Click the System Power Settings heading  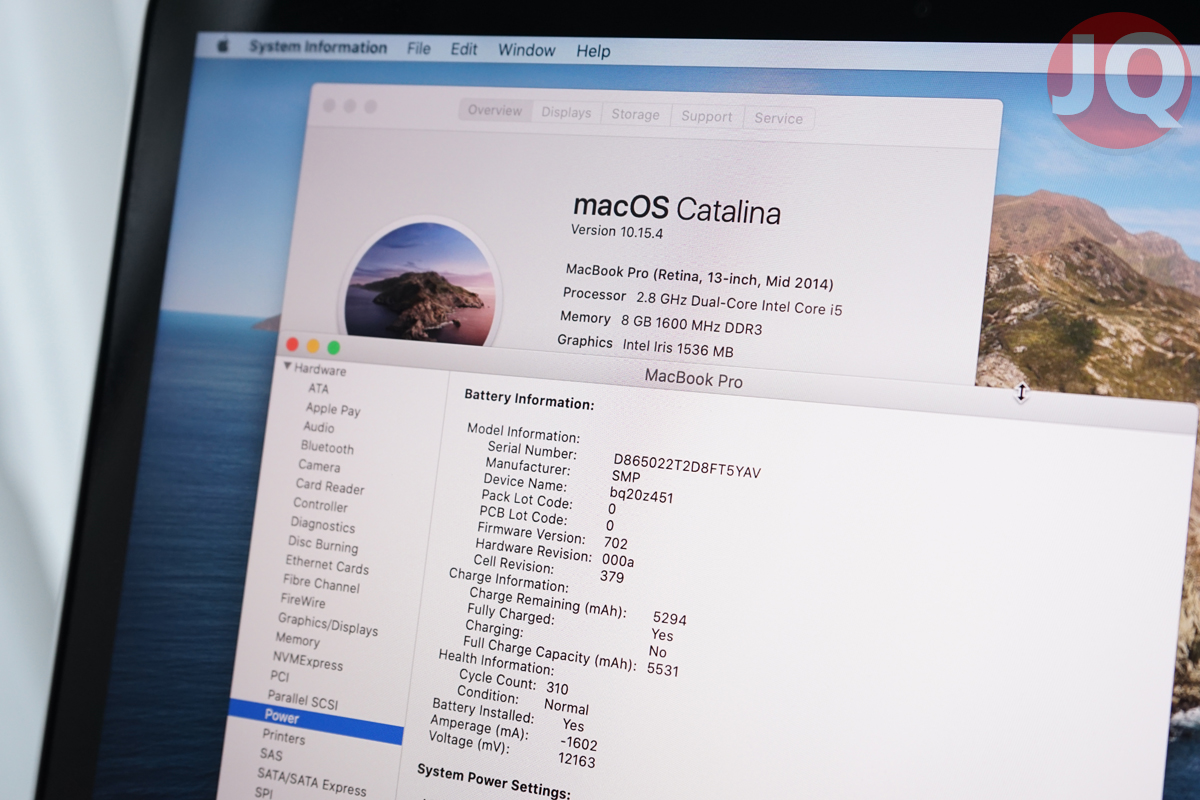pos(493,781)
